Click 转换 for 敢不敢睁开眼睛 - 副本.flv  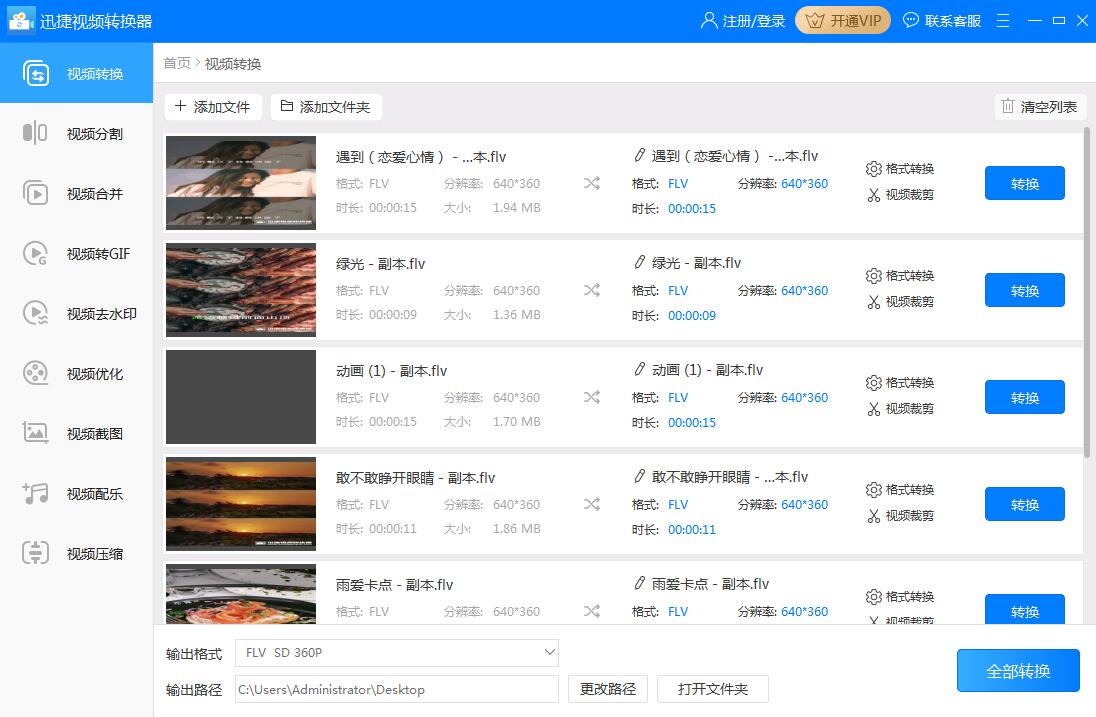click(x=1024, y=504)
